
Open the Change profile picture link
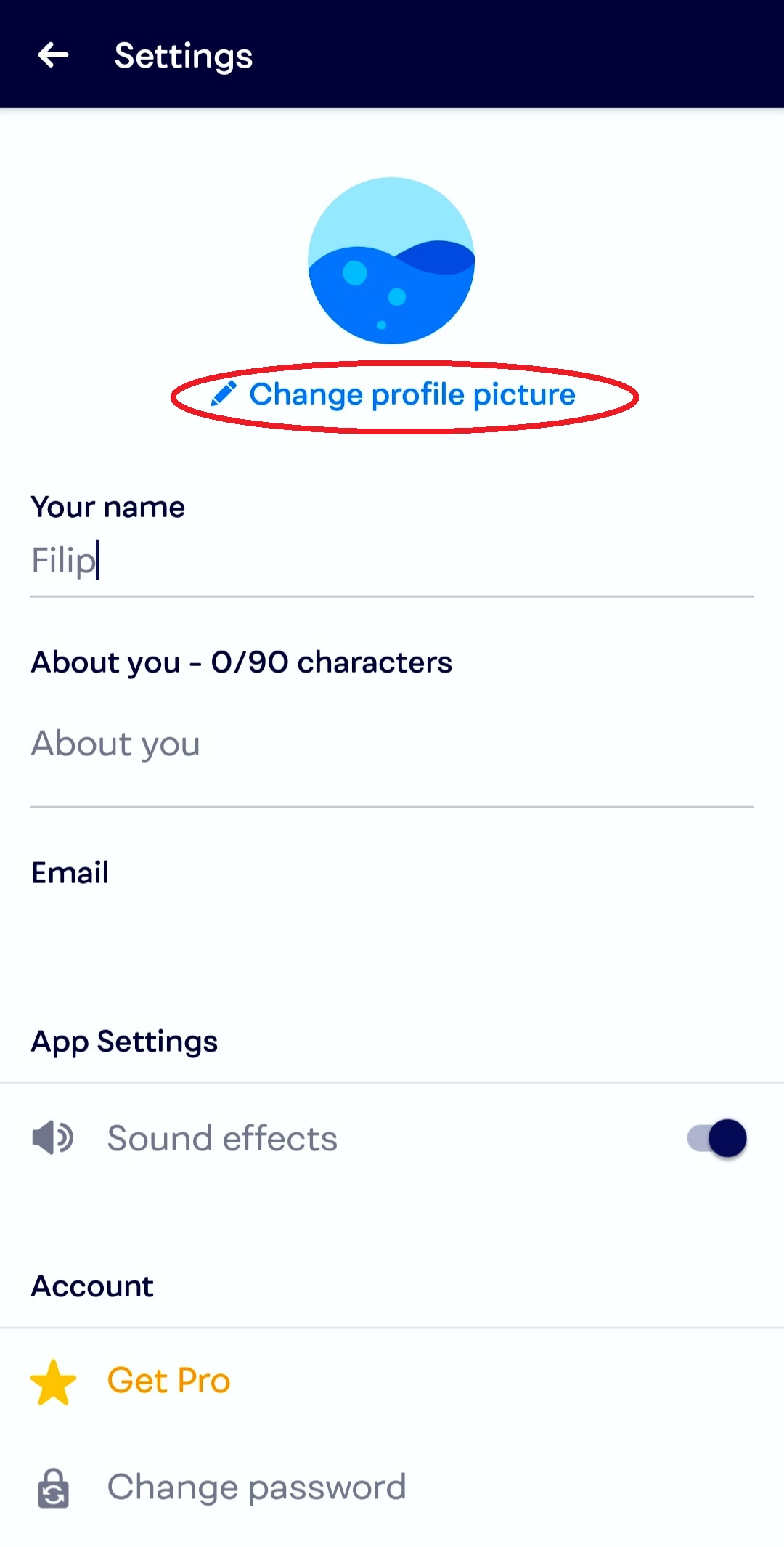412,394
